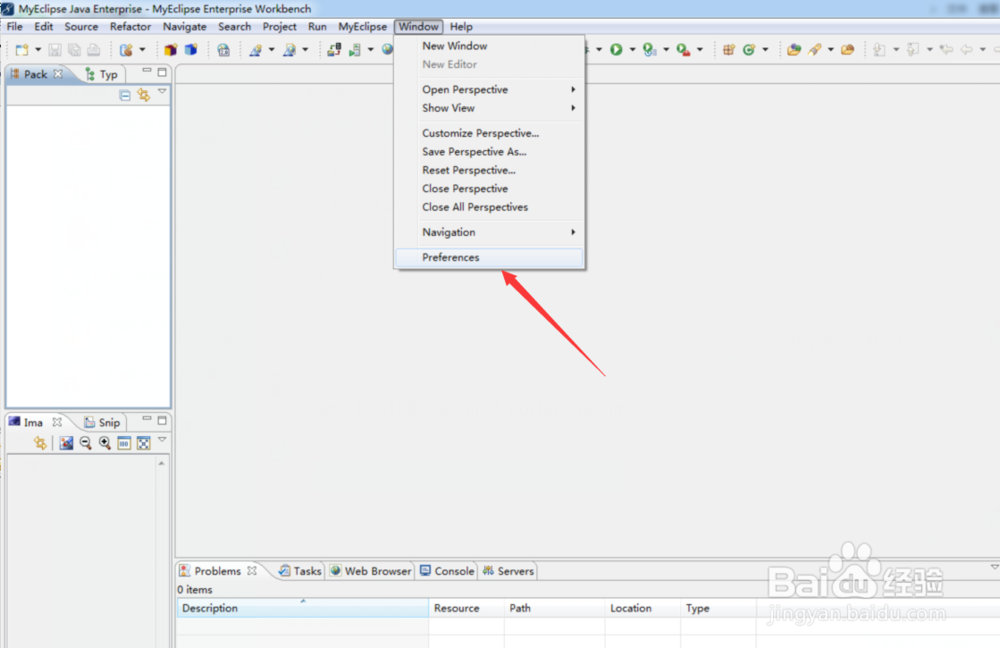This screenshot has height=648, width=1000.
Task: Choose Close All Perspectives entry
Action: click(489, 207)
